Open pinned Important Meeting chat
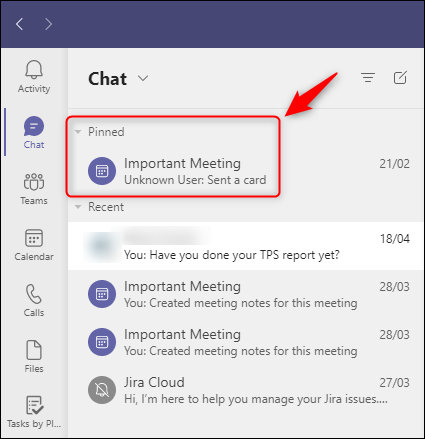This screenshot has width=425, height=439. [246, 171]
